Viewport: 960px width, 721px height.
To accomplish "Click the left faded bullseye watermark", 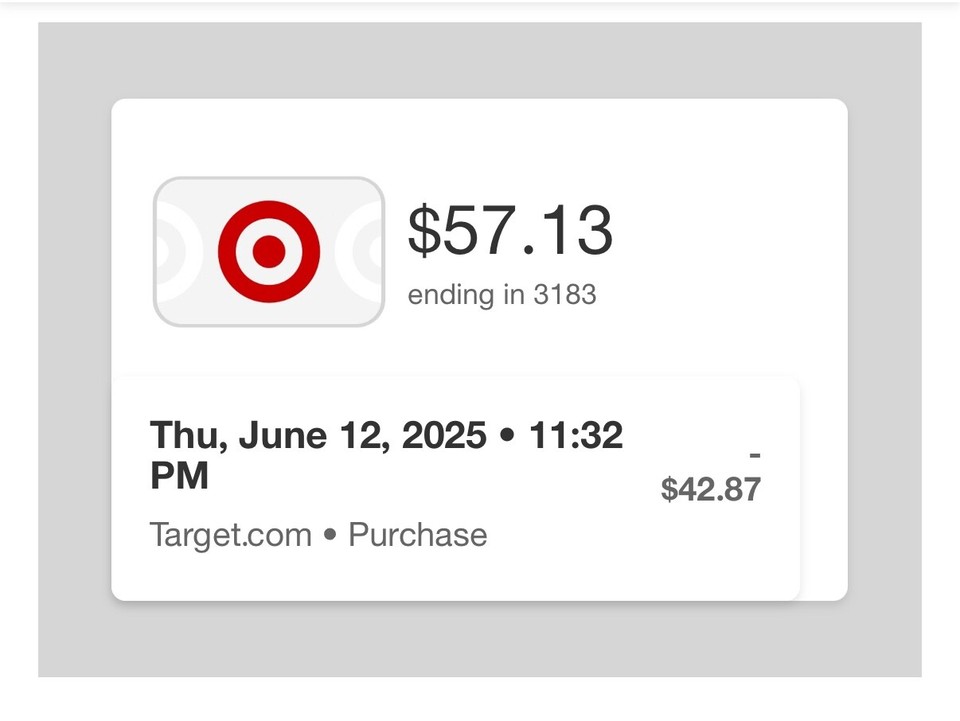I will pyautogui.click(x=165, y=250).
